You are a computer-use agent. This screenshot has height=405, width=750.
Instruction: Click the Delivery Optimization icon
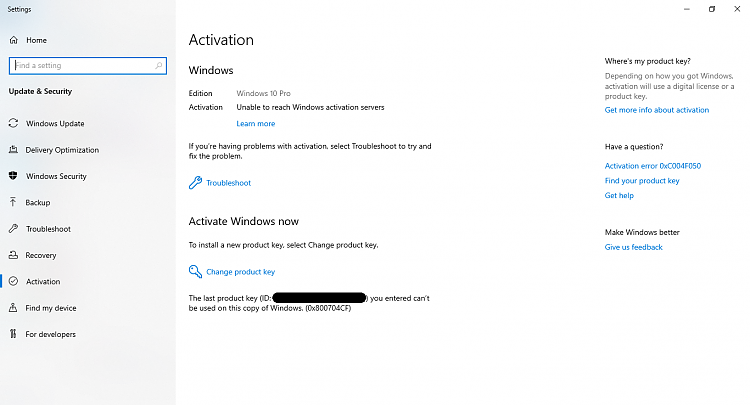click(x=13, y=150)
